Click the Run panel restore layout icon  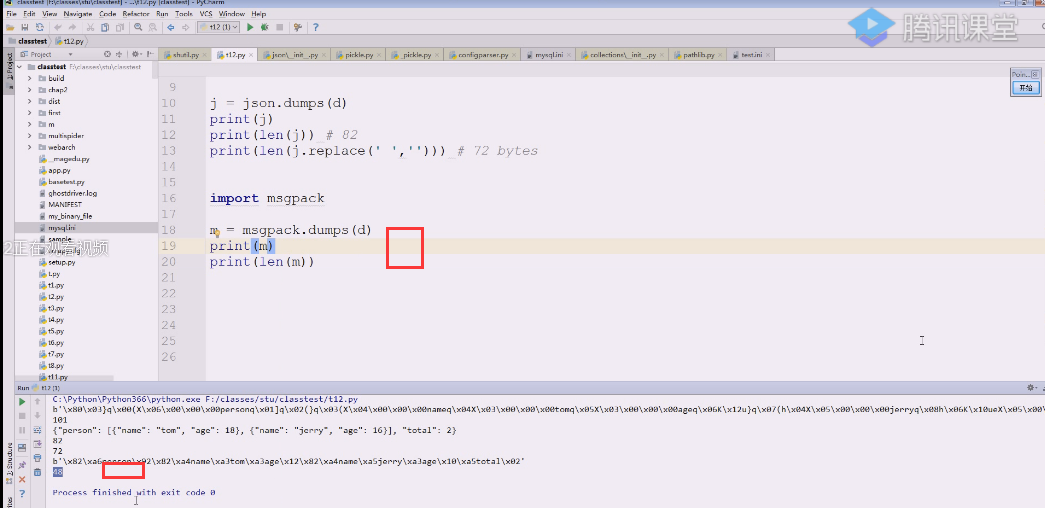(22, 447)
